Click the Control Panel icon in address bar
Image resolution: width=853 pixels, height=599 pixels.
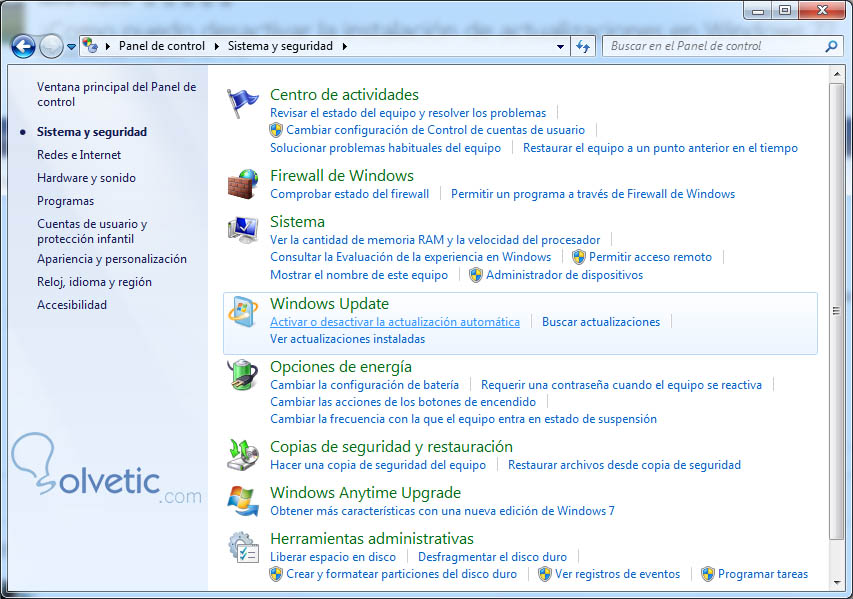tap(90, 46)
